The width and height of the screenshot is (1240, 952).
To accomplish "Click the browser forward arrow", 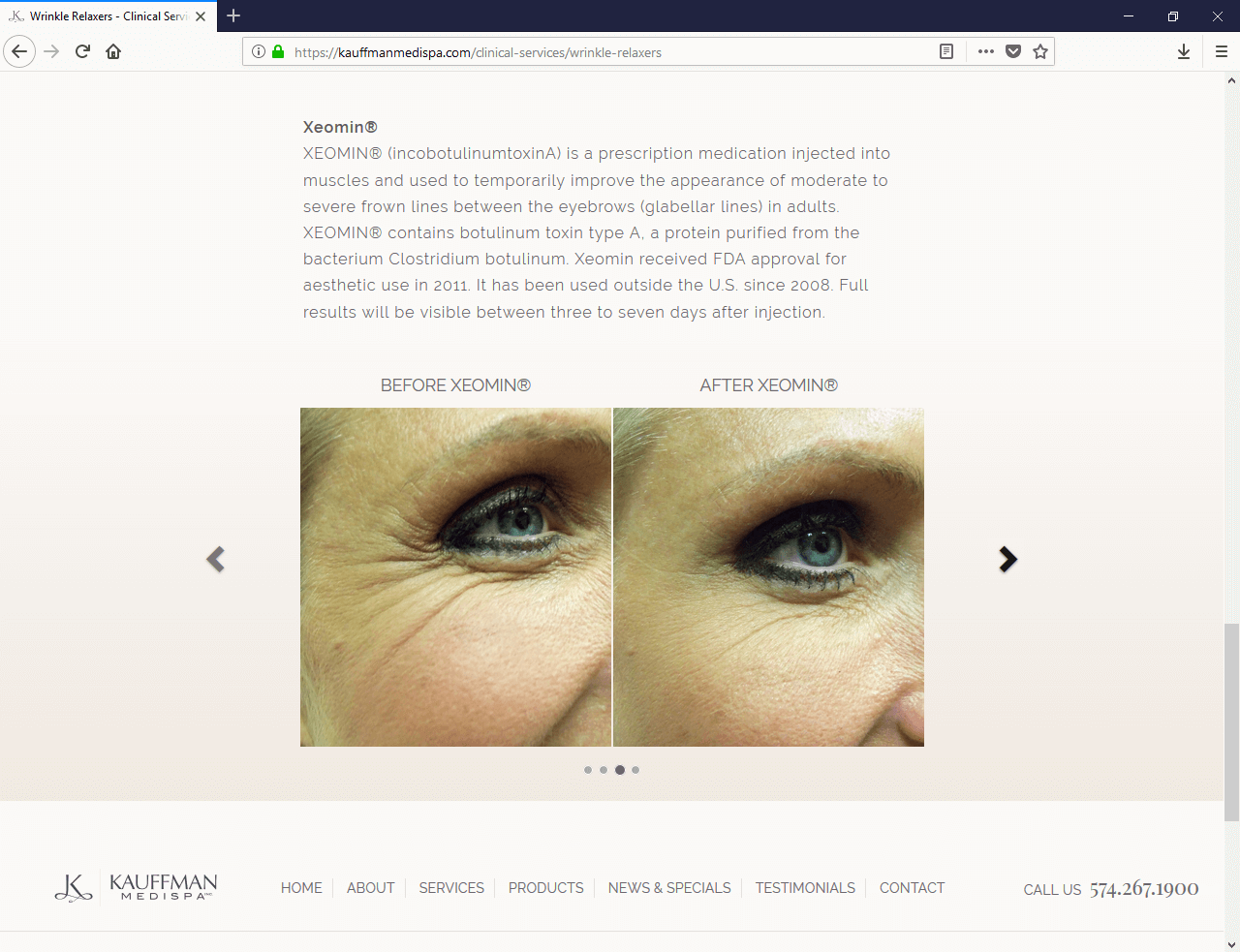I will click(x=51, y=51).
